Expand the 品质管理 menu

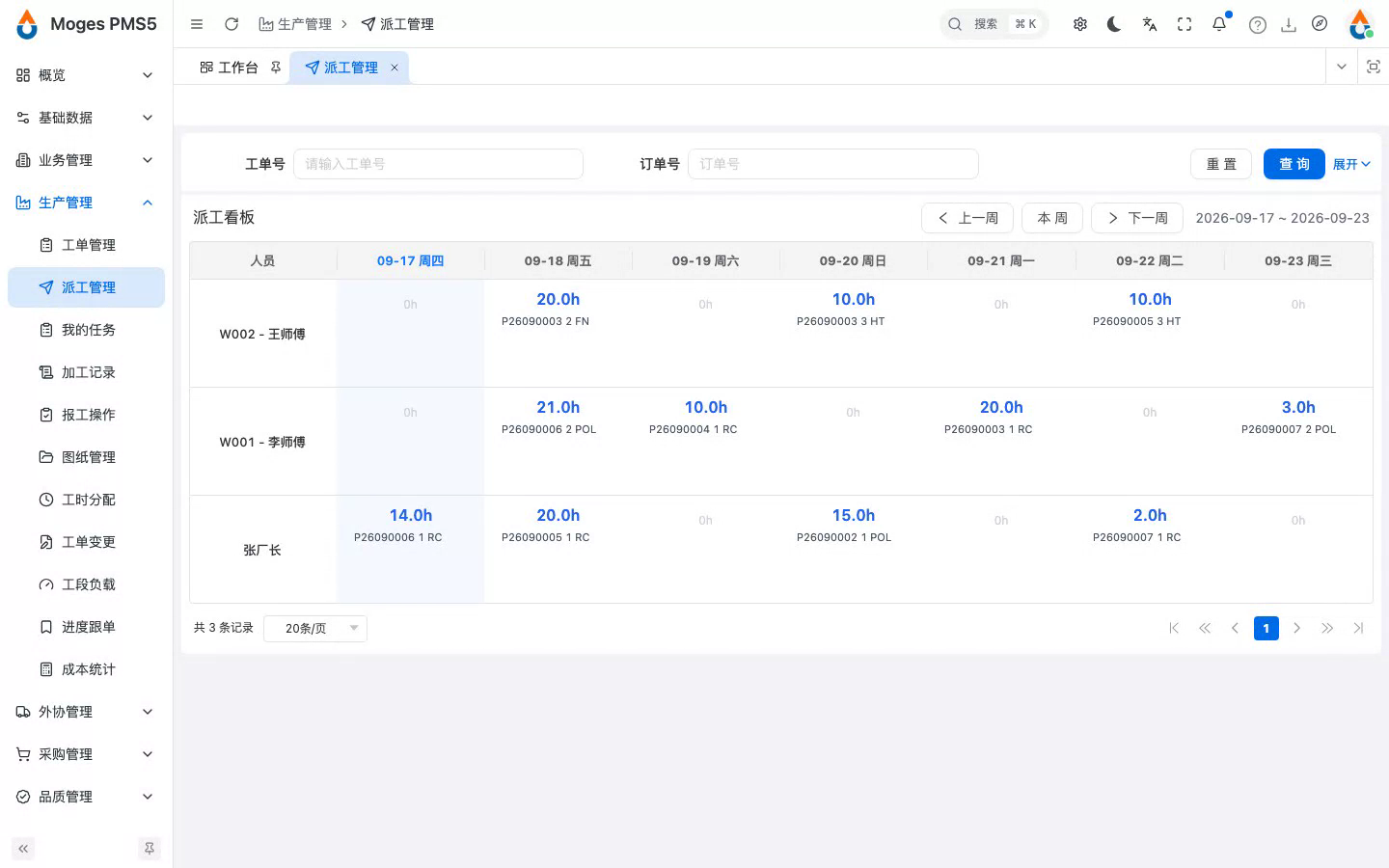point(86,797)
